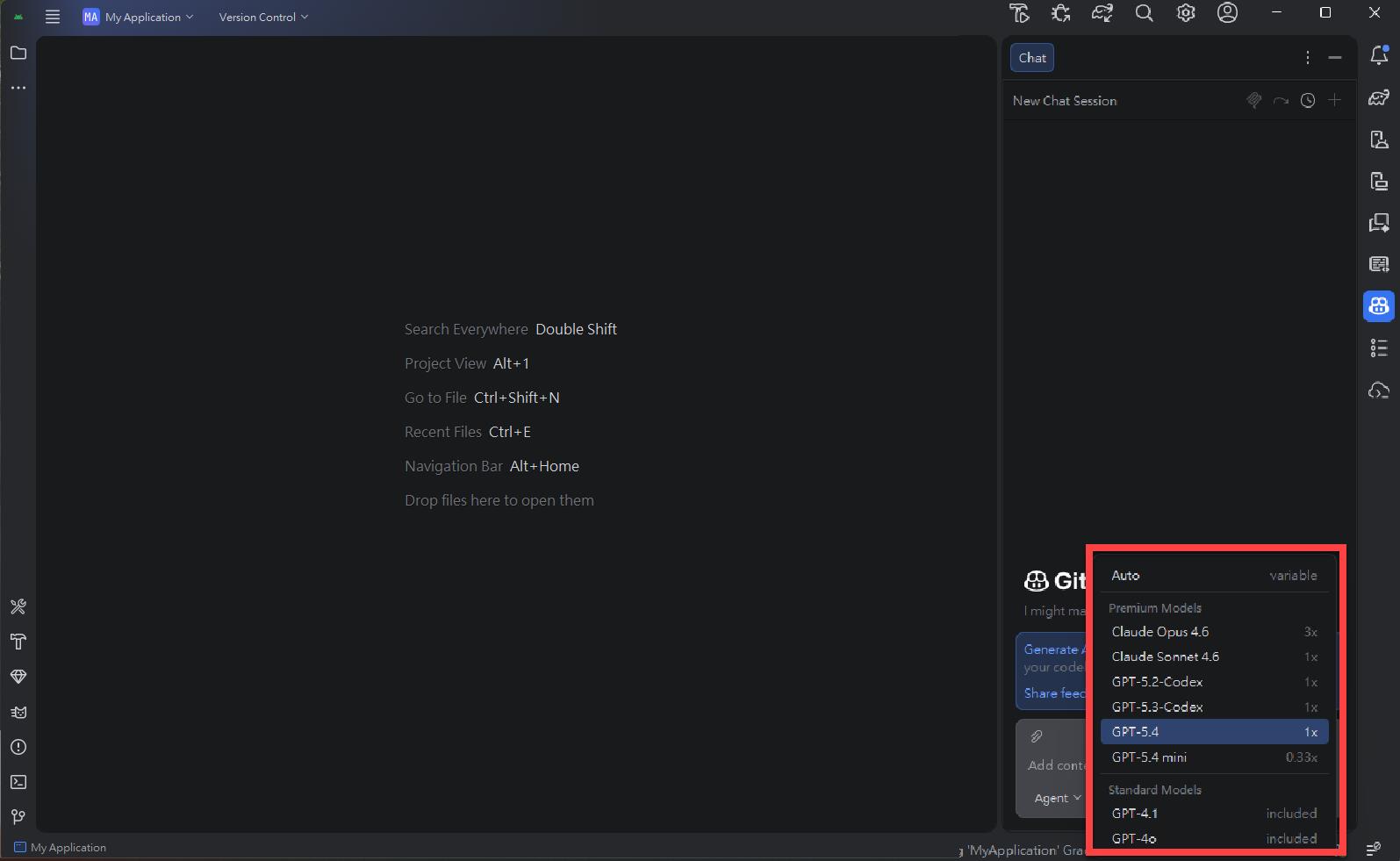
Task: Open the Agent mode dropdown
Action: pos(1057,798)
